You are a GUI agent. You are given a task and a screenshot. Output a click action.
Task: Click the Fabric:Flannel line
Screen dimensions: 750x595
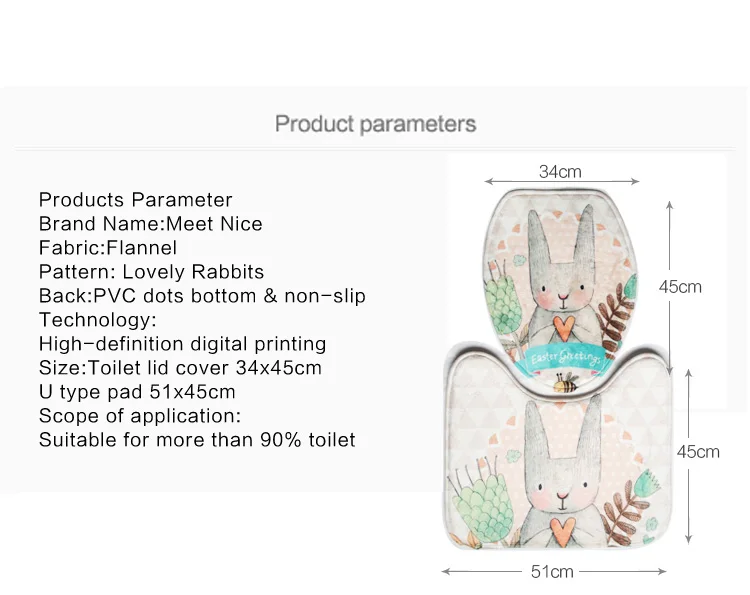pyautogui.click(x=108, y=248)
